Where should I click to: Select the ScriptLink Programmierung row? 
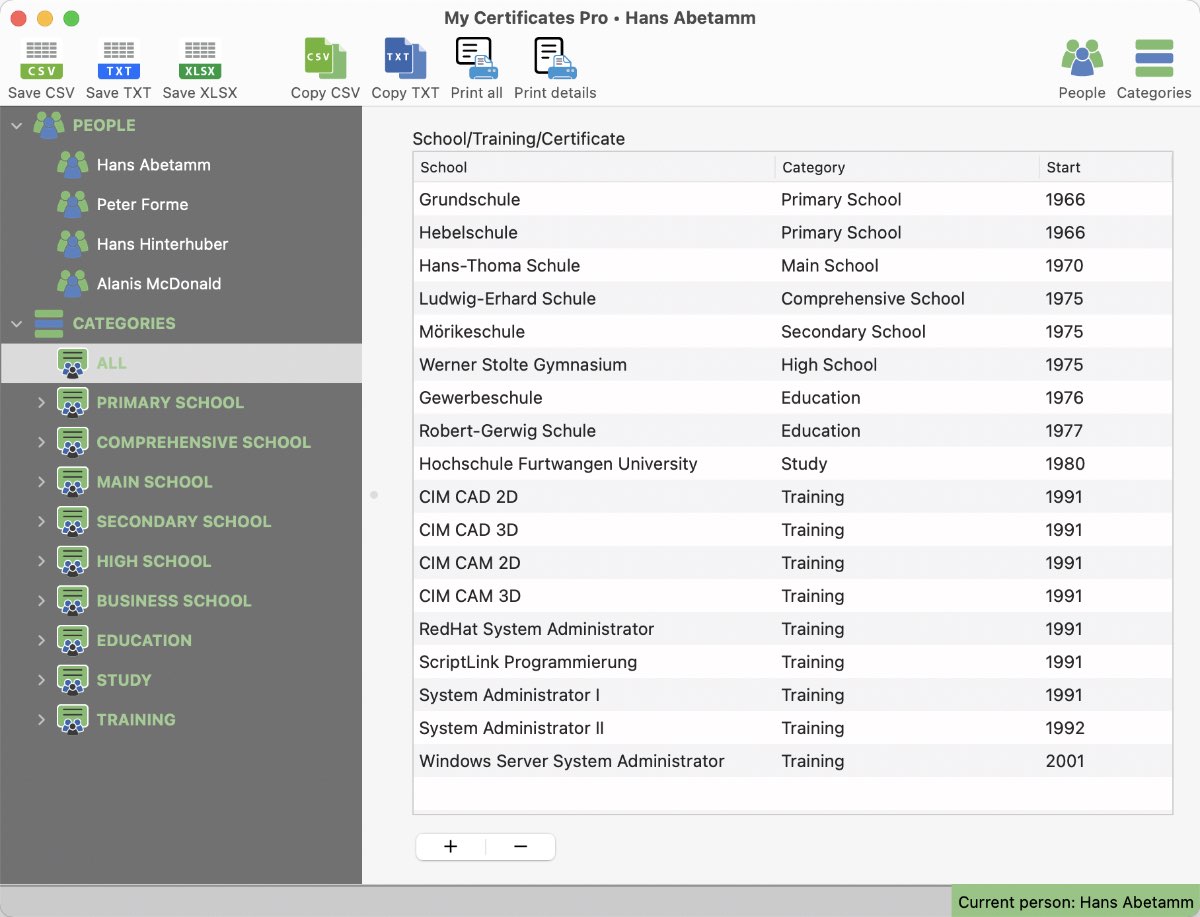[792, 661]
